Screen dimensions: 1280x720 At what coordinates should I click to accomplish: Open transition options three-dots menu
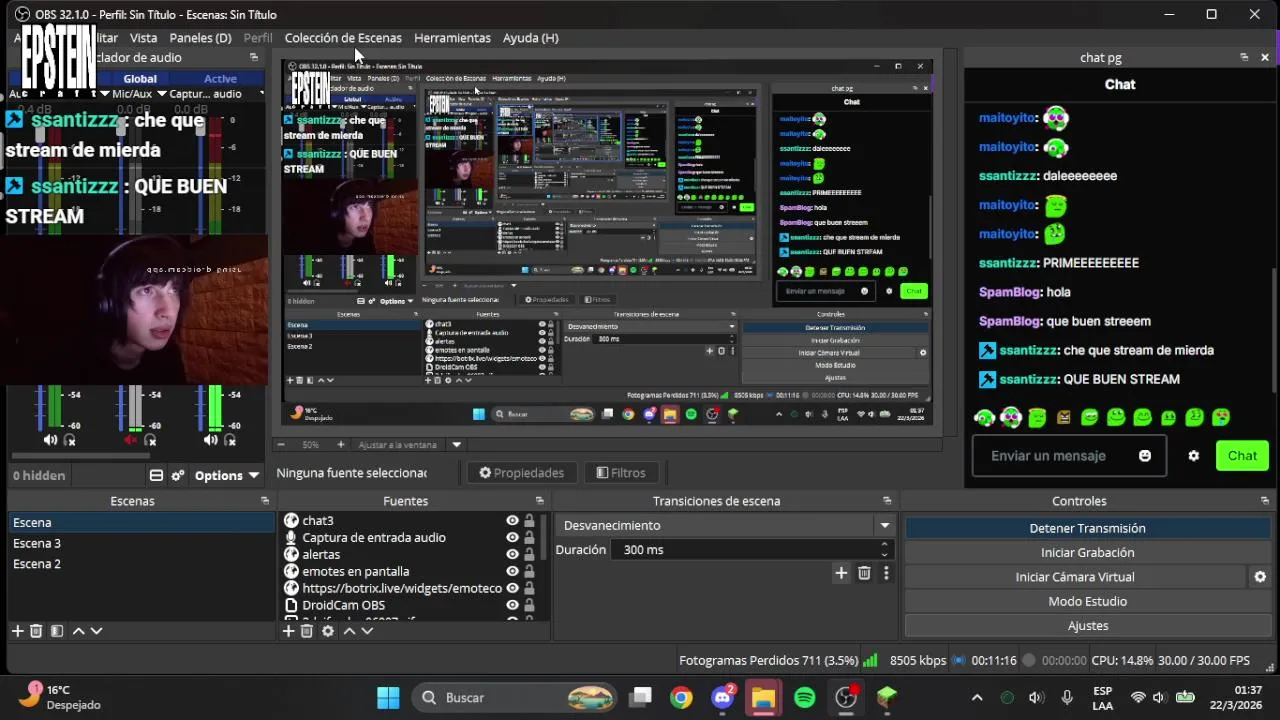(886, 573)
